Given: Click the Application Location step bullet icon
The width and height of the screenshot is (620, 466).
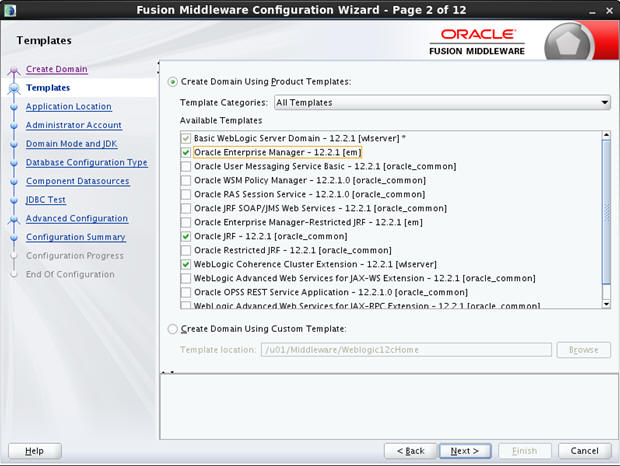Looking at the screenshot, I should [14, 107].
